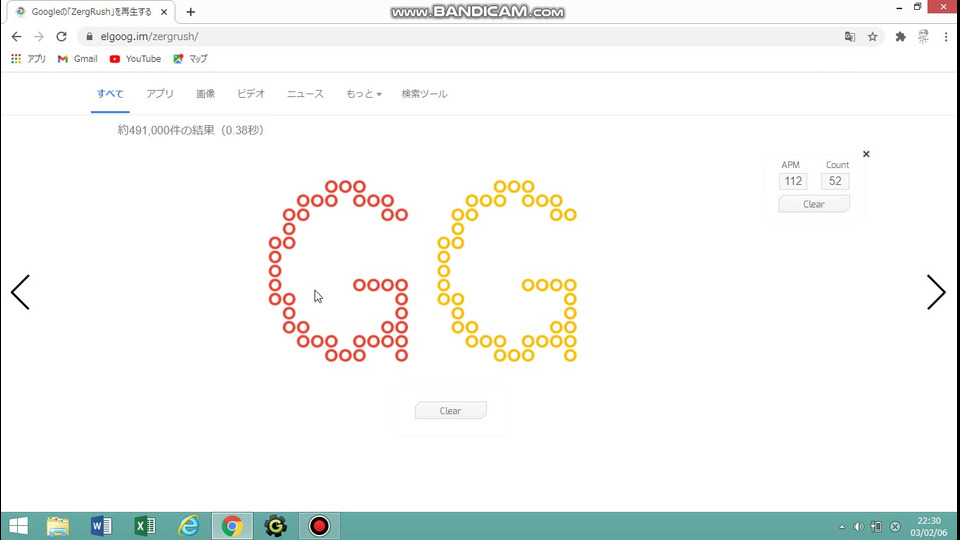Go back using browser back arrow
Viewport: 960px width, 540px height.
tap(17, 37)
